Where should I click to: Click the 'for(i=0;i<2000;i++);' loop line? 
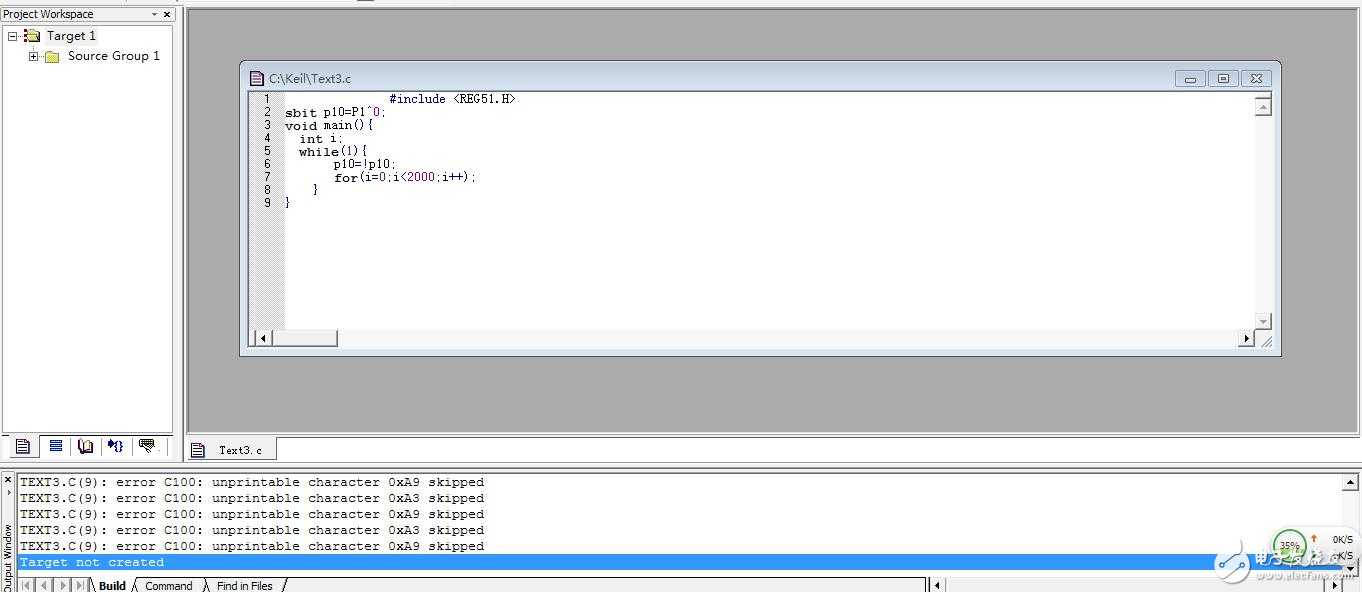click(405, 177)
